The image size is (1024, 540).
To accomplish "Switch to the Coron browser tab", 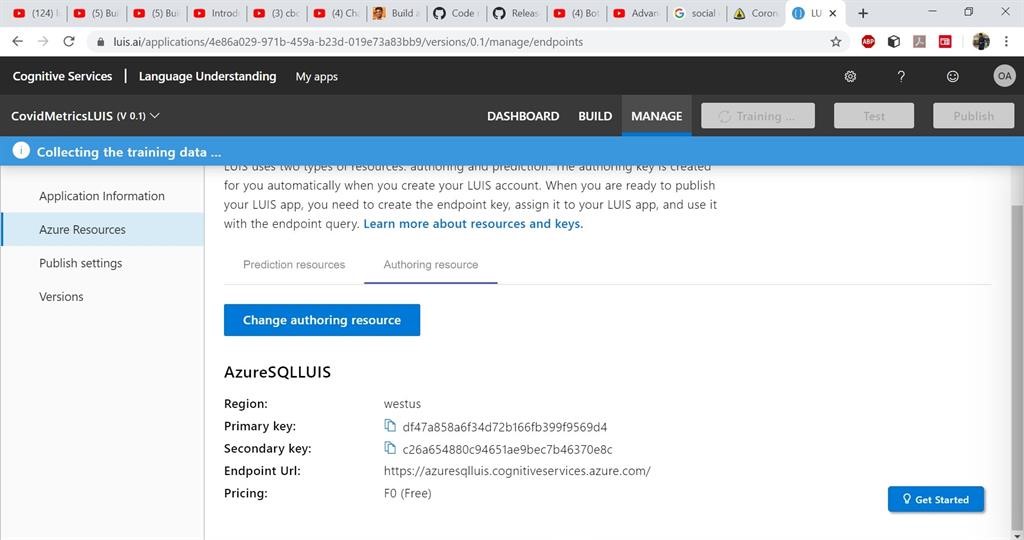I will pos(756,13).
